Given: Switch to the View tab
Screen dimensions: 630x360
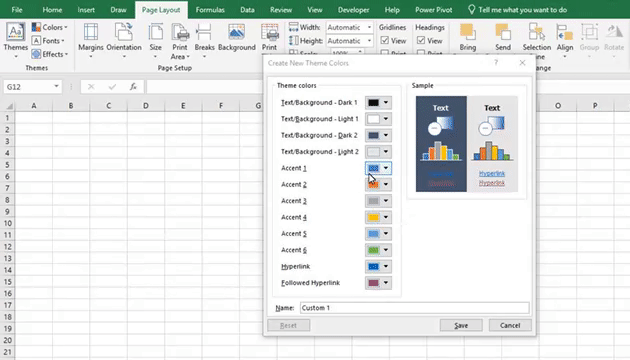Looking at the screenshot, I should coord(315,10).
